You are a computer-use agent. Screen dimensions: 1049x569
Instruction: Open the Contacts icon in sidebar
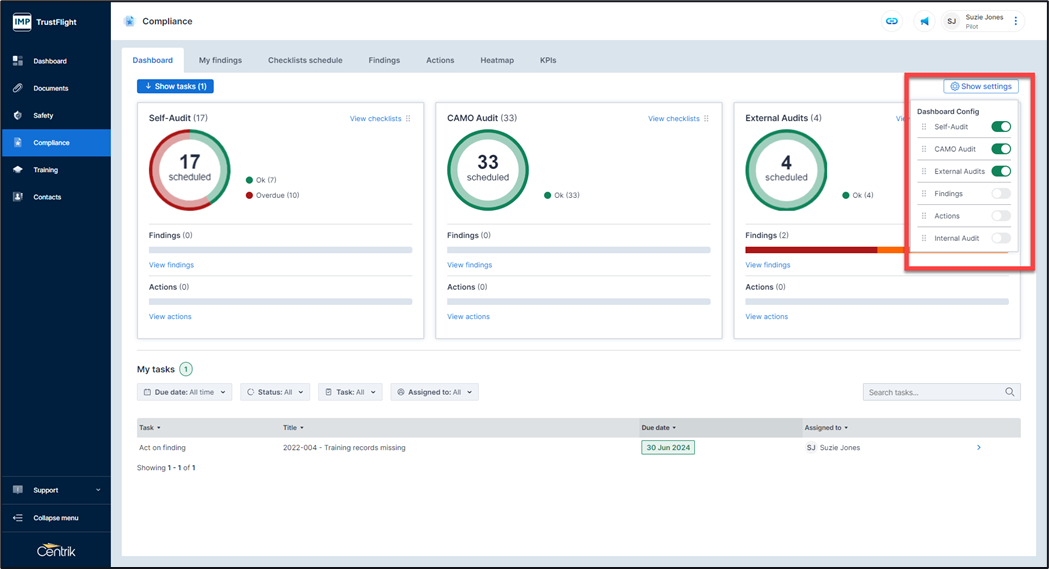click(18, 197)
